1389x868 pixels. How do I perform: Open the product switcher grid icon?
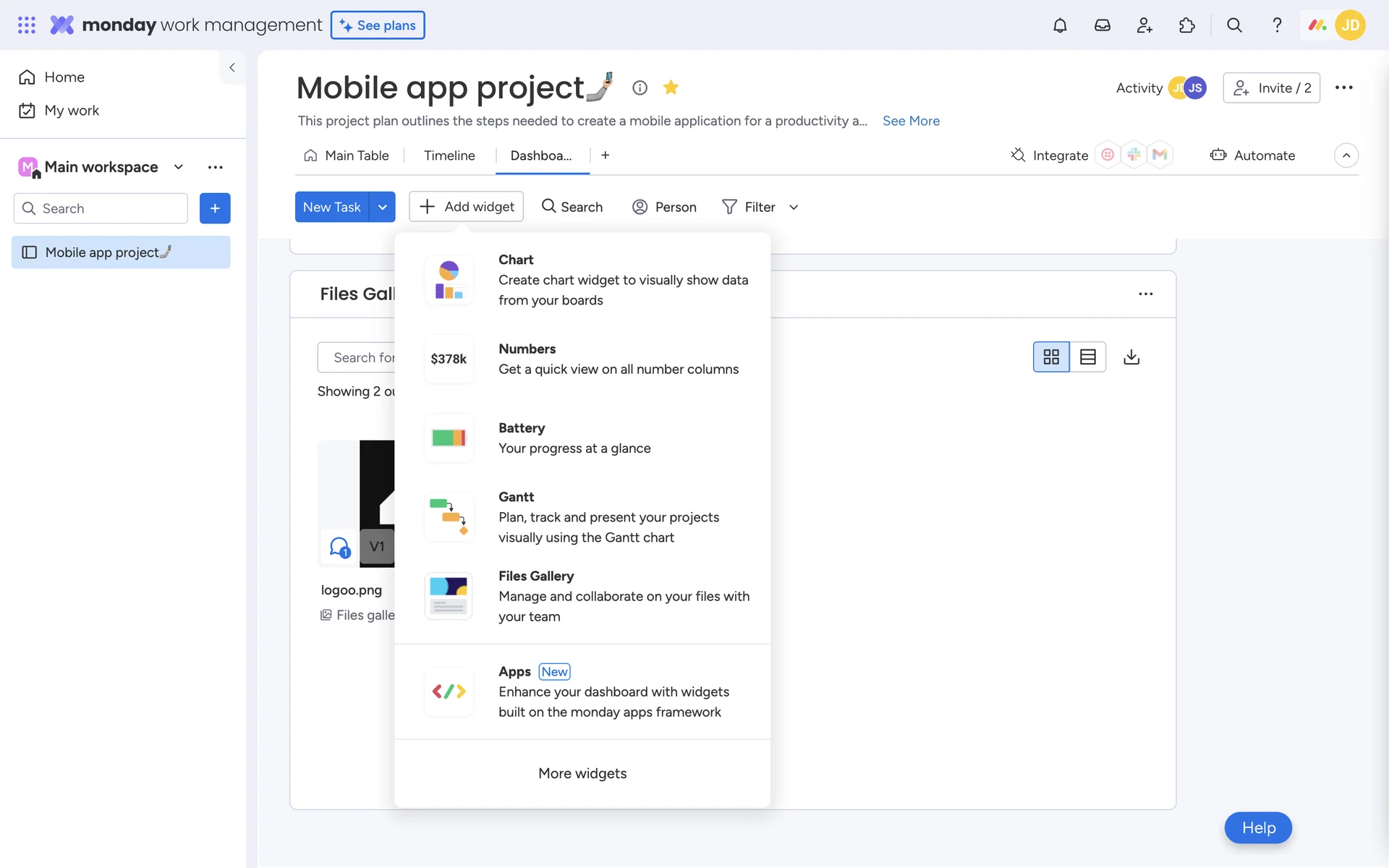[27, 25]
